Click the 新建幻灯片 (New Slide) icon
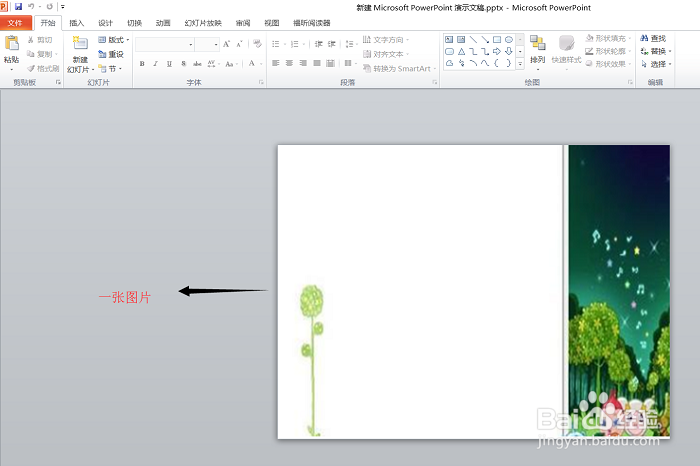700x466 pixels. pyautogui.click(x=80, y=43)
